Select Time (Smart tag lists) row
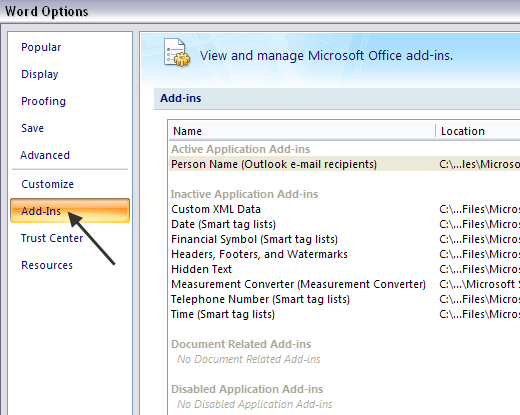 tap(345, 314)
